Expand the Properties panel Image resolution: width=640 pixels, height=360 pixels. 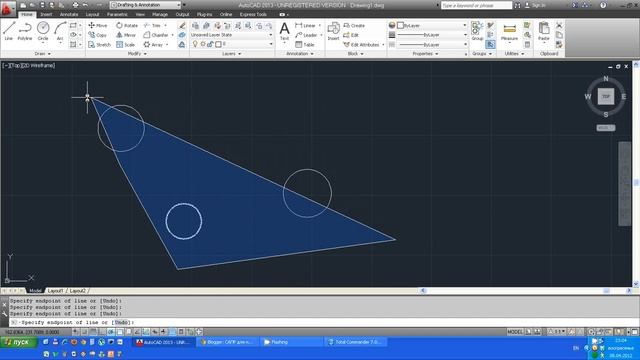426,53
